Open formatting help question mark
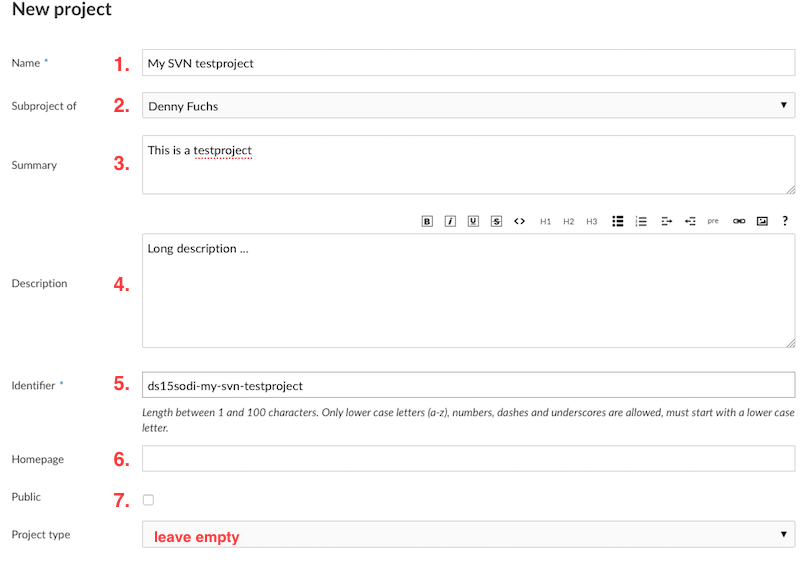This screenshot has width=800, height=566. (x=785, y=221)
